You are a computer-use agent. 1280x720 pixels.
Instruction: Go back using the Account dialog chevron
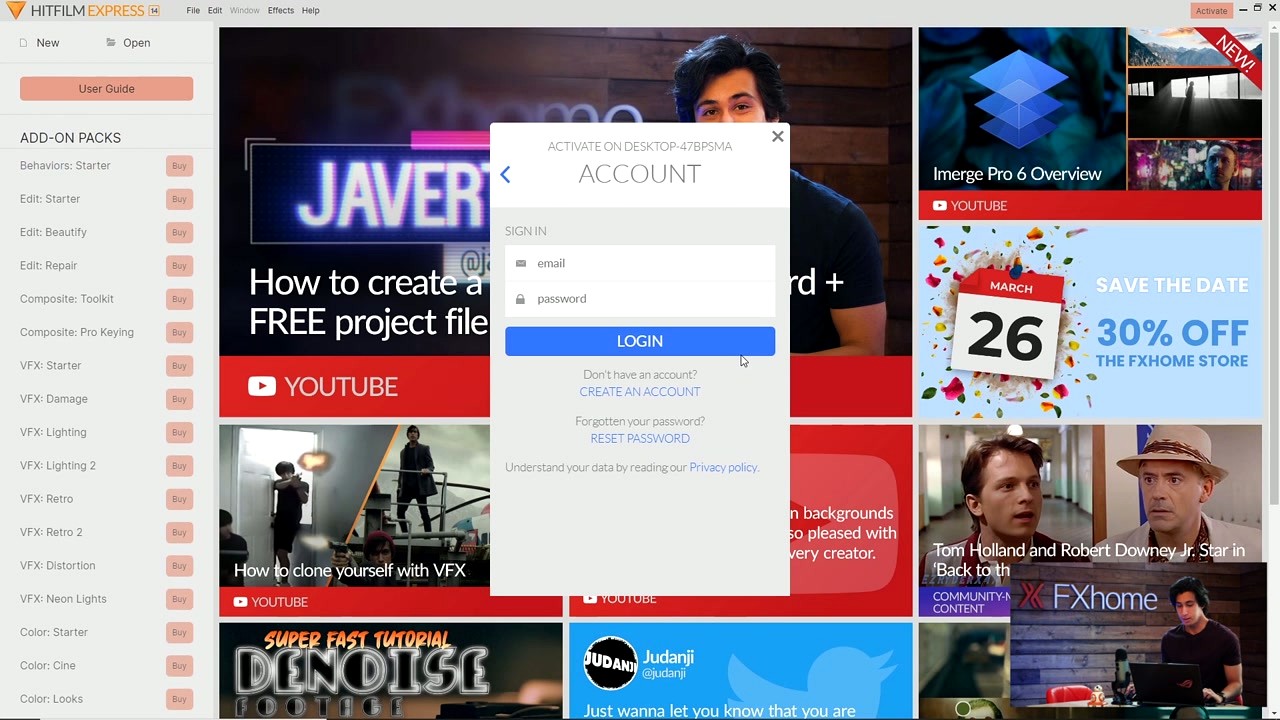coord(505,174)
